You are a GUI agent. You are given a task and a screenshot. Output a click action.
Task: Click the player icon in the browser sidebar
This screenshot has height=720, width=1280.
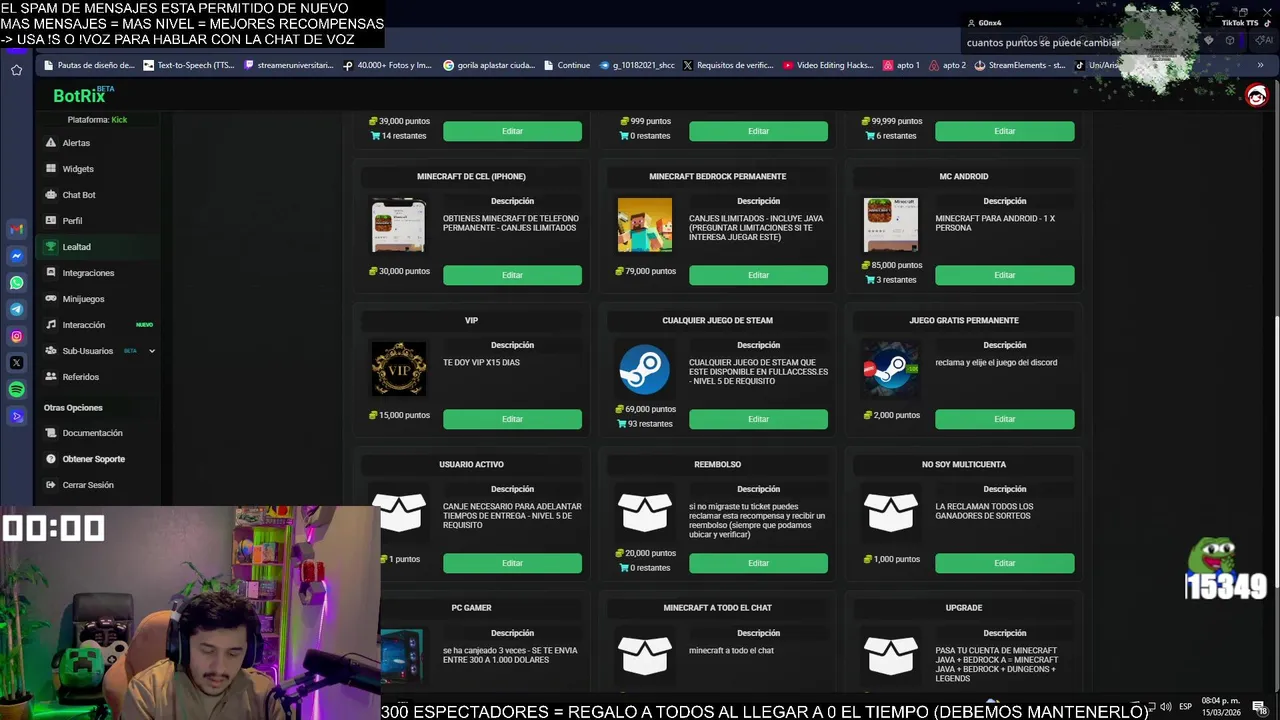point(16,416)
